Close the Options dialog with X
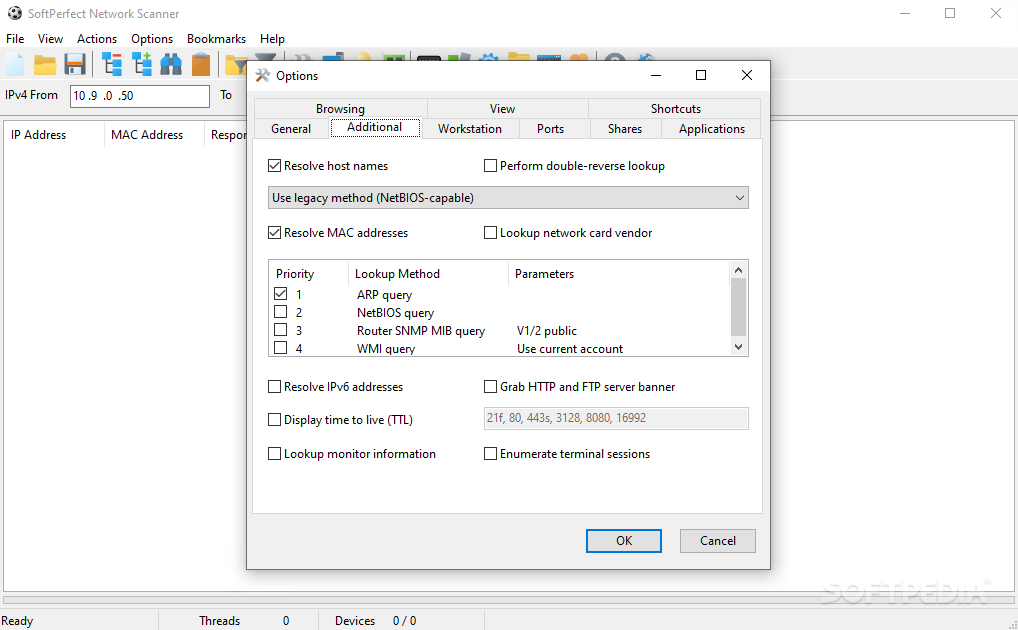 click(747, 75)
